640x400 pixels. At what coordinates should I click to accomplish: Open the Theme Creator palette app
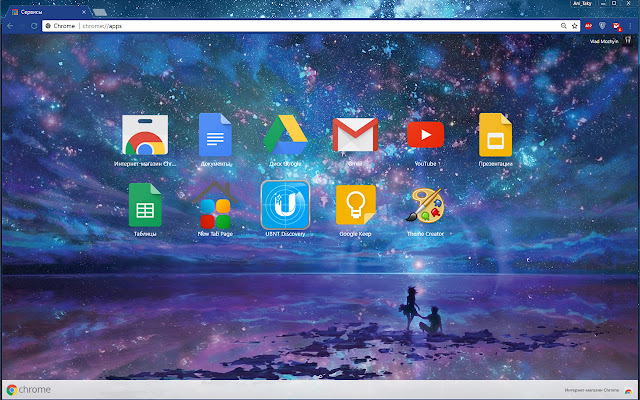pos(425,205)
